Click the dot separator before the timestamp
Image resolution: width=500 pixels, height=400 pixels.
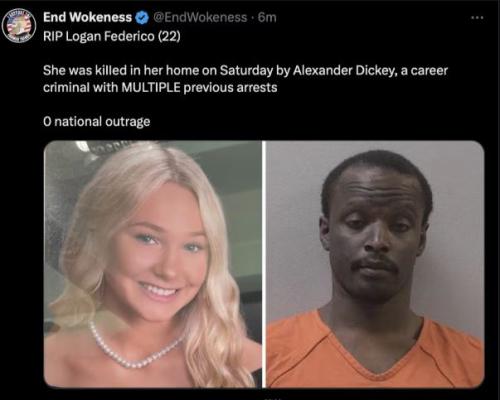(252, 17)
